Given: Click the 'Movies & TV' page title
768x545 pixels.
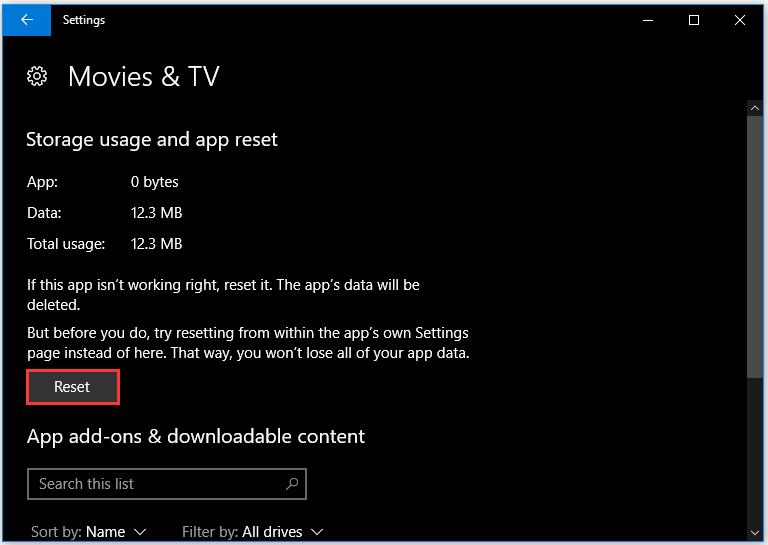Looking at the screenshot, I should [x=144, y=76].
